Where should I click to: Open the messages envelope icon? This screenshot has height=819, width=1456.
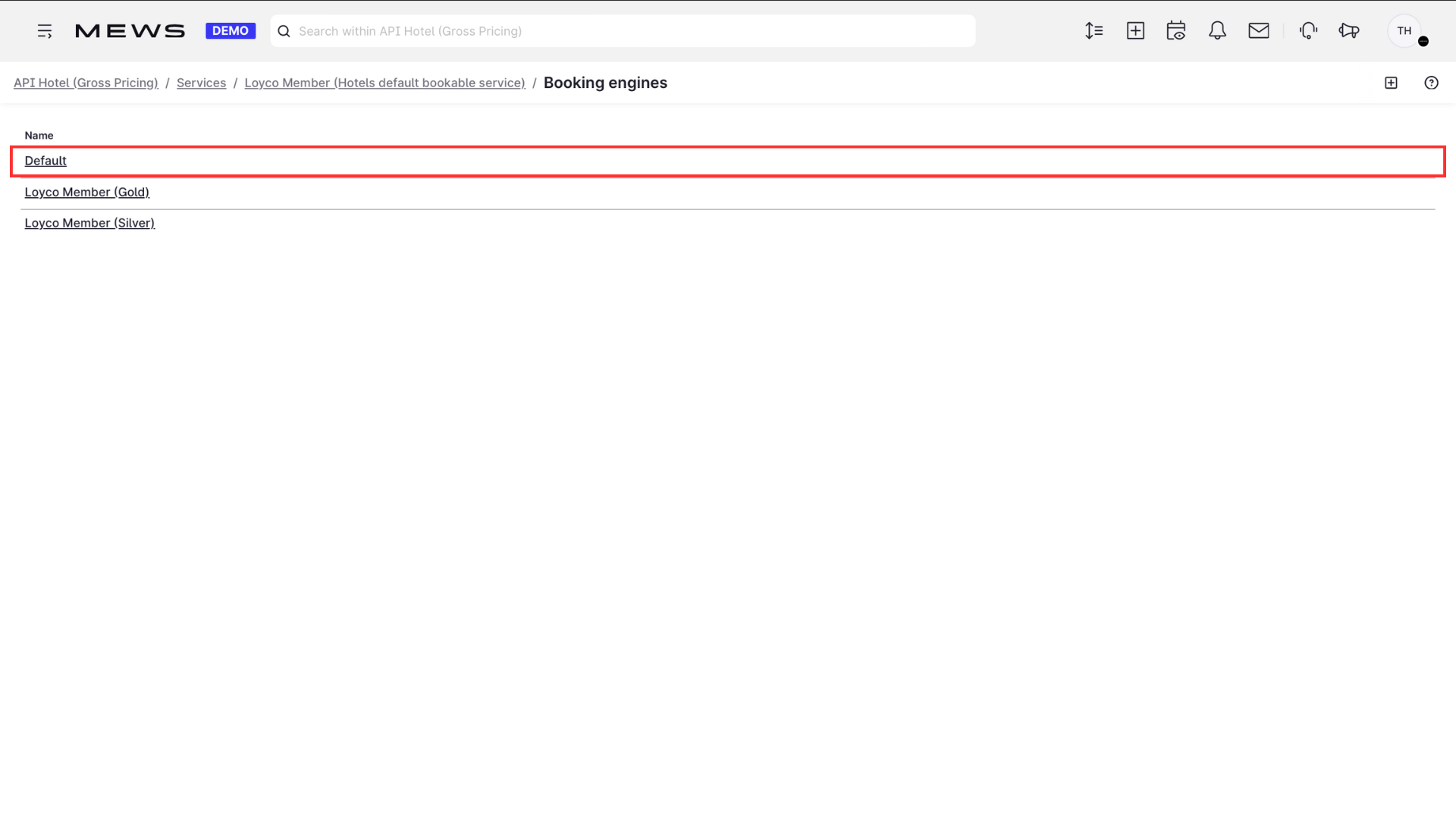[x=1259, y=31]
